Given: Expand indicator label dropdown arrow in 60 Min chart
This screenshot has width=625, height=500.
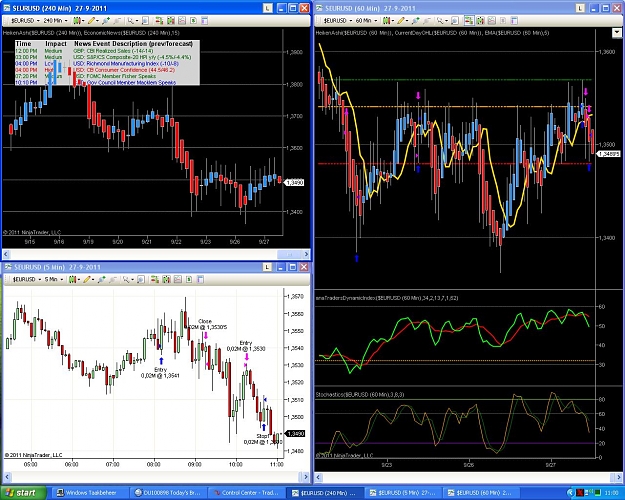Looking at the screenshot, I should pyautogui.click(x=617, y=32).
